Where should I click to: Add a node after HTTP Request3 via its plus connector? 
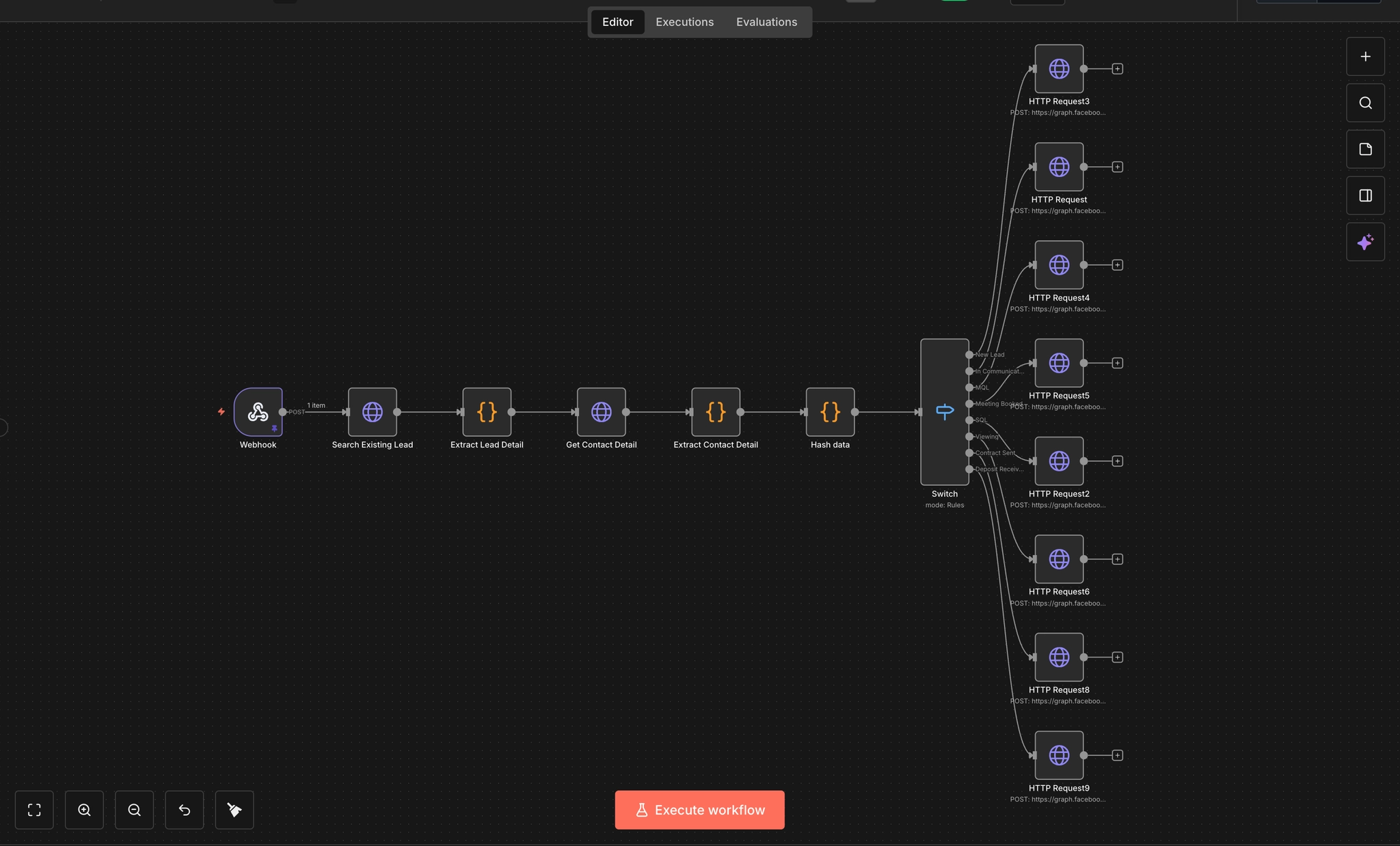pos(1116,68)
